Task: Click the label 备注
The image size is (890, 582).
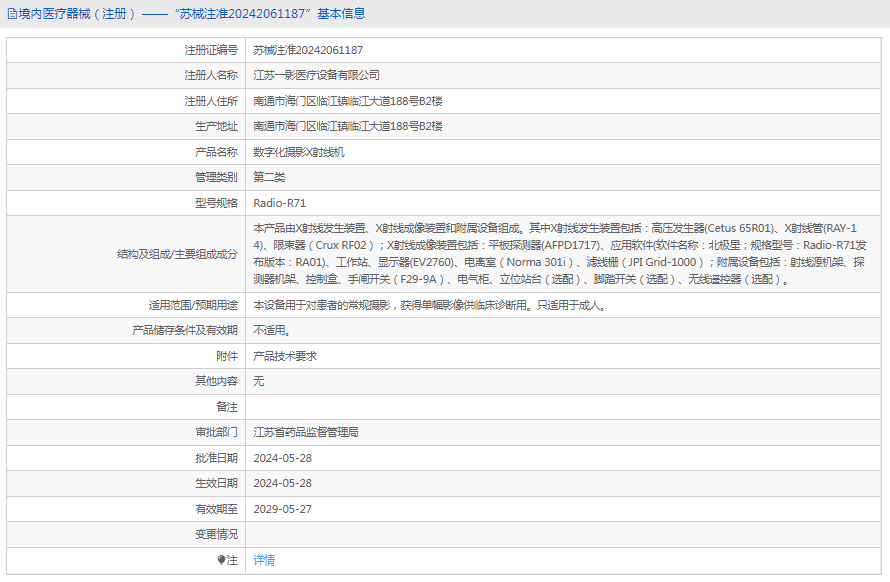Action: pos(227,407)
